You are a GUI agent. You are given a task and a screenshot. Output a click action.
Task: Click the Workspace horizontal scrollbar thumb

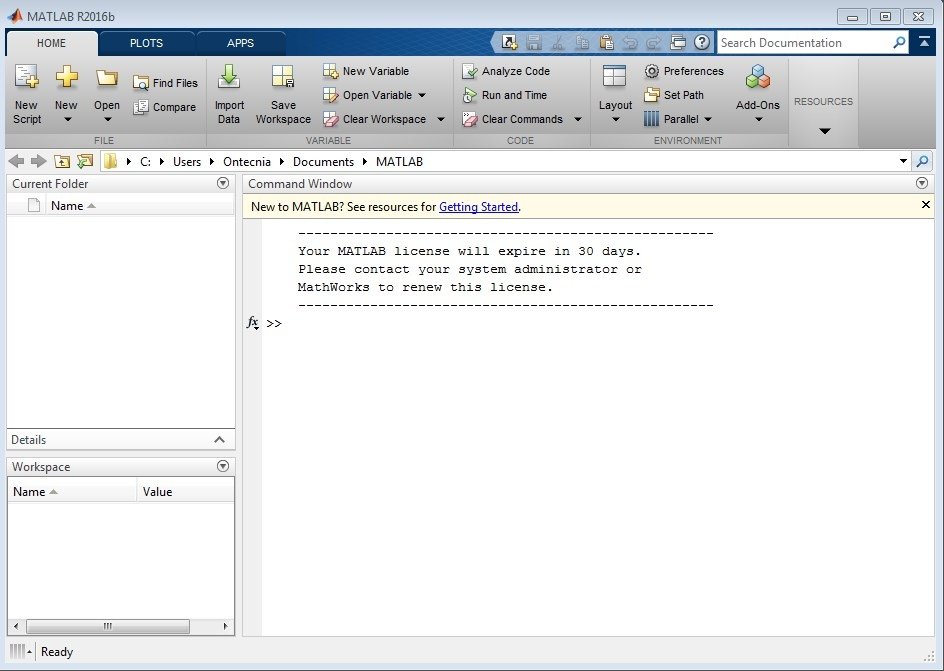click(x=108, y=626)
